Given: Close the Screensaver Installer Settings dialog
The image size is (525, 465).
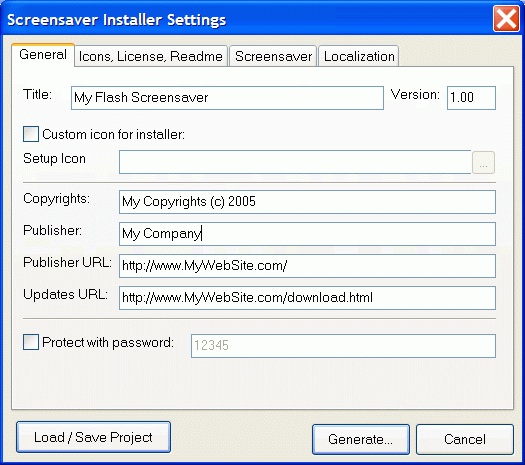Looking at the screenshot, I should click(x=506, y=19).
